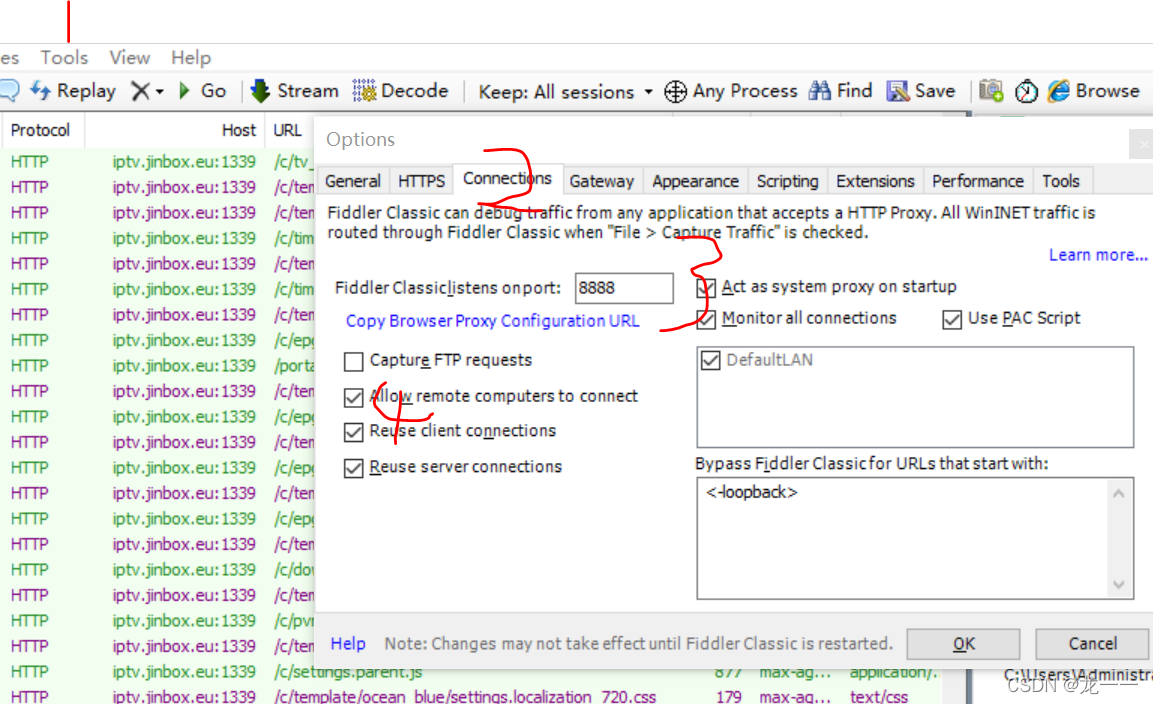This screenshot has height=704, width=1153.
Task: Toggle Monitor all connections checkbox
Action: (706, 319)
